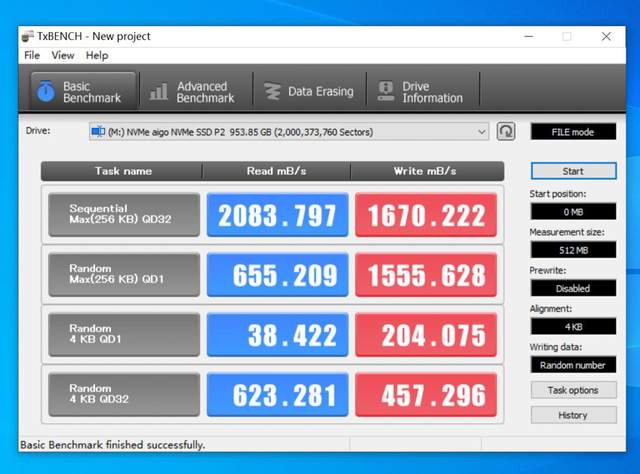Image resolution: width=640 pixels, height=474 pixels.
Task: Click the Measurement size 512 MB field
Action: (x=573, y=250)
